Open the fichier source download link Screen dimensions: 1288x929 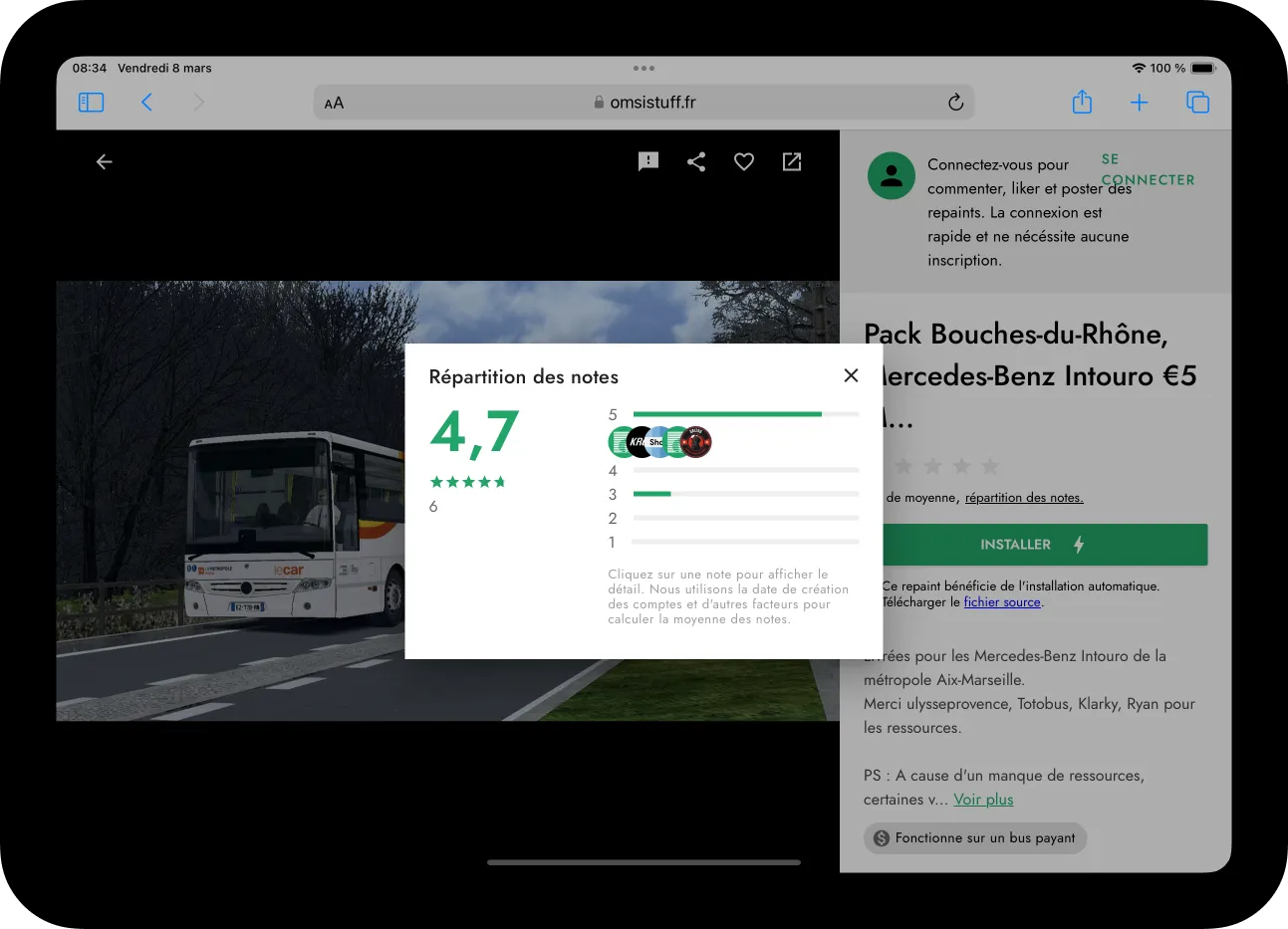tap(1001, 602)
